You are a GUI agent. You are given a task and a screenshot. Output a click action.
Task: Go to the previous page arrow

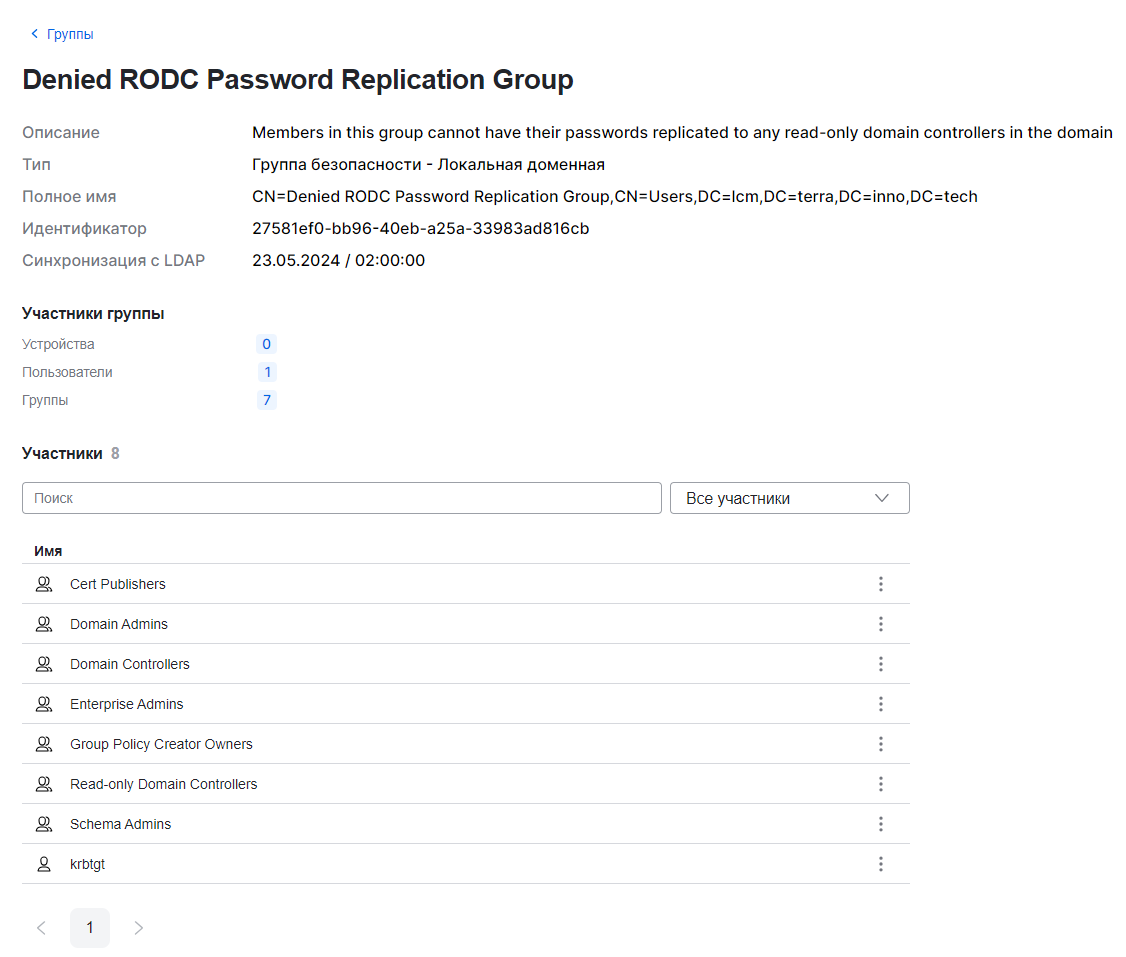[41, 928]
